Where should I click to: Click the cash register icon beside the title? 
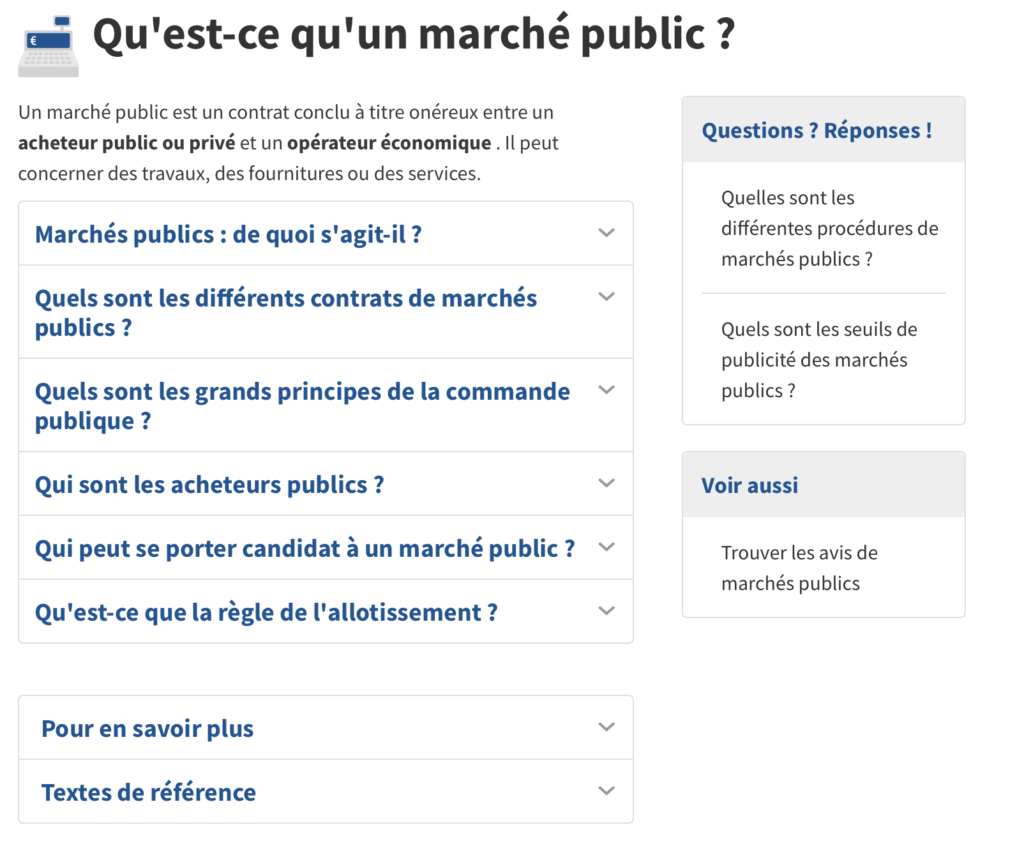(48, 47)
